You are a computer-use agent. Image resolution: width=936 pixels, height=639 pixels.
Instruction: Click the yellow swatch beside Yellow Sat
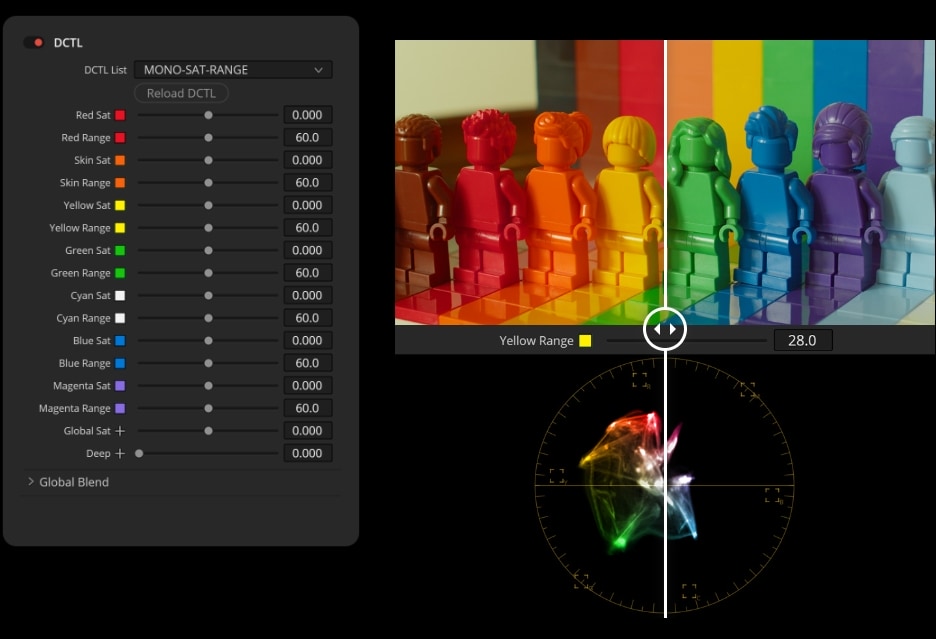(120, 205)
